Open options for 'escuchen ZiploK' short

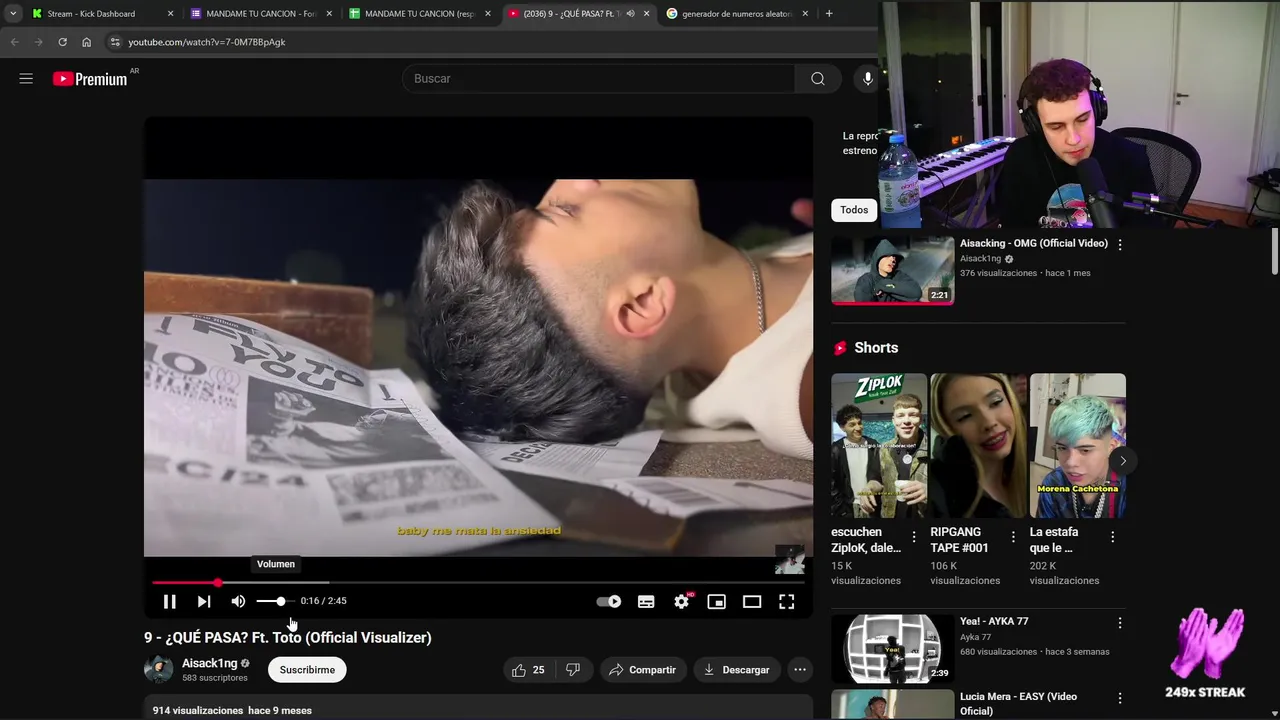[913, 537]
